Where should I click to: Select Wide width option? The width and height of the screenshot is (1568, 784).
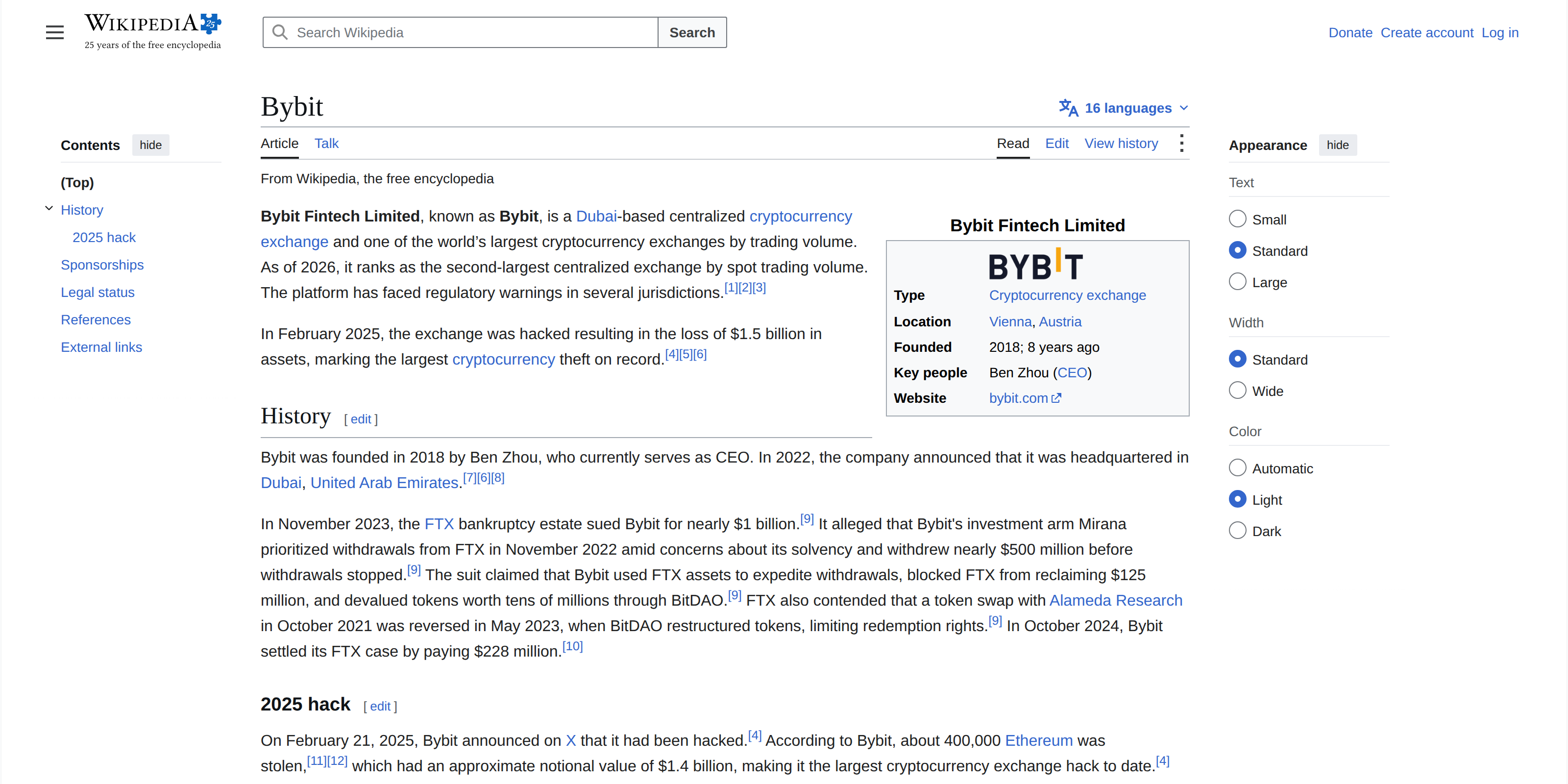point(1237,390)
